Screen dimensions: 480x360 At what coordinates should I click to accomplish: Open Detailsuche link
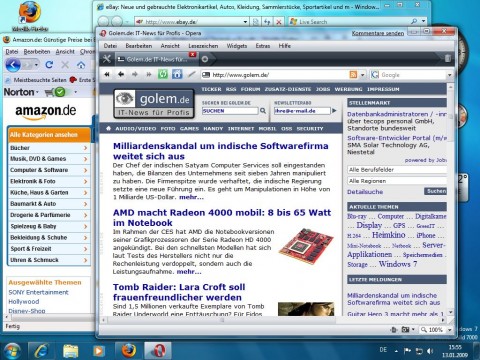click(x=365, y=192)
